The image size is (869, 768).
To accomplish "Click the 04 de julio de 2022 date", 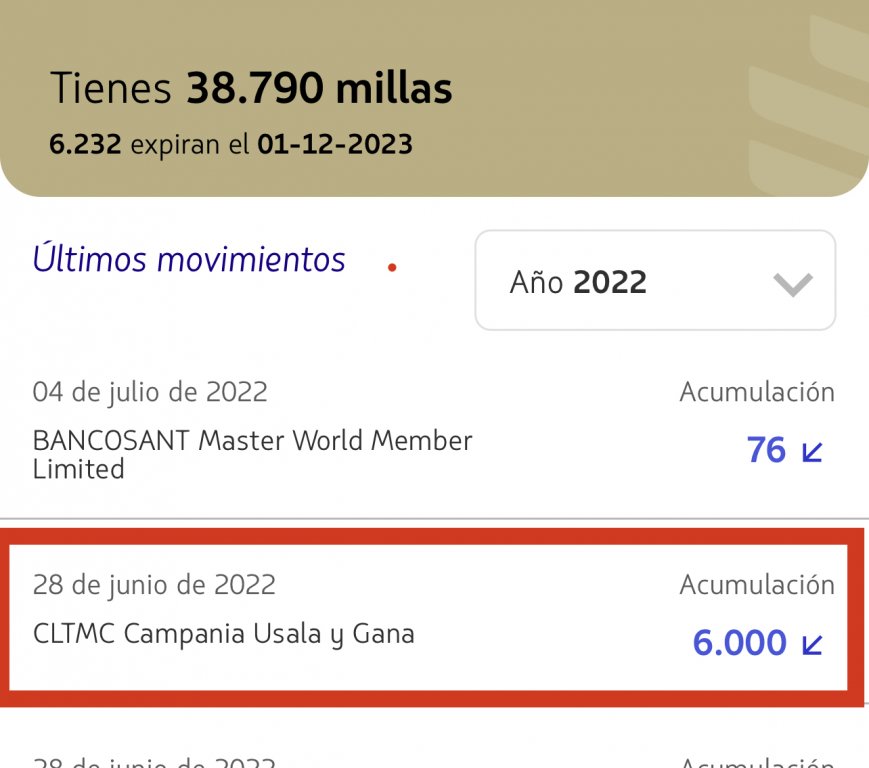I will click(x=150, y=391).
